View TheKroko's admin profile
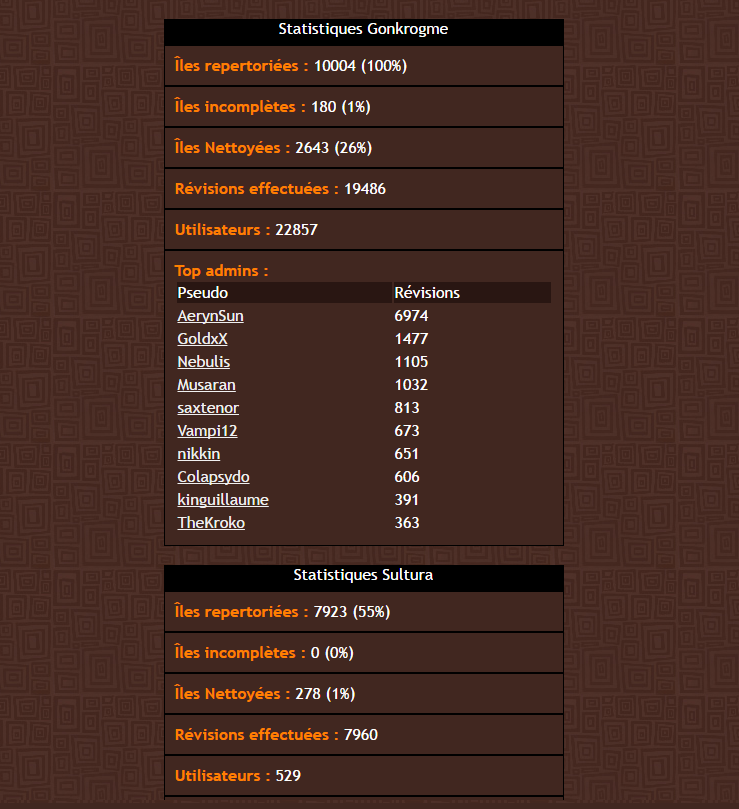Image resolution: width=739 pixels, height=809 pixels. pos(211,523)
